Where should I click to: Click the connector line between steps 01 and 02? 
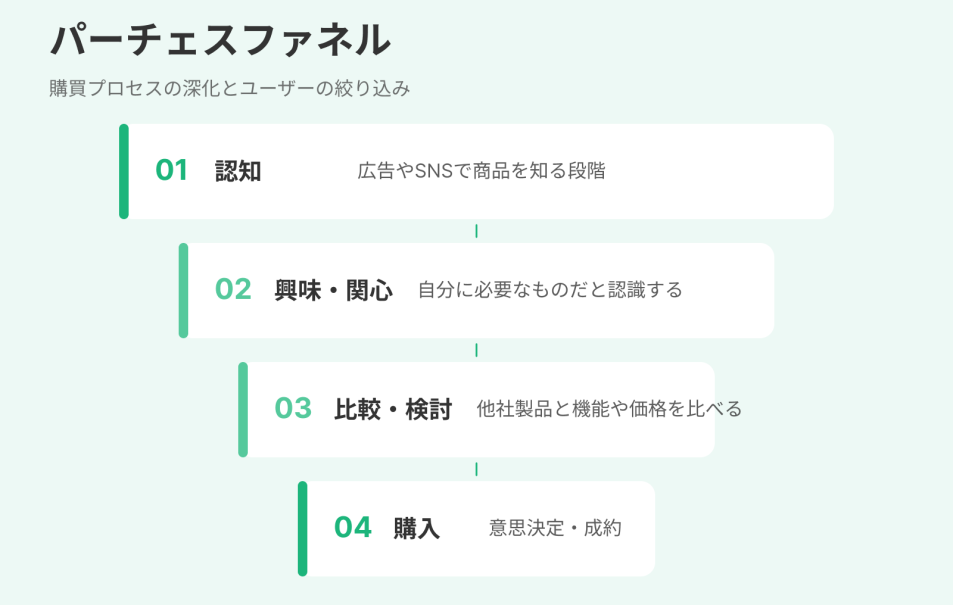(476, 231)
